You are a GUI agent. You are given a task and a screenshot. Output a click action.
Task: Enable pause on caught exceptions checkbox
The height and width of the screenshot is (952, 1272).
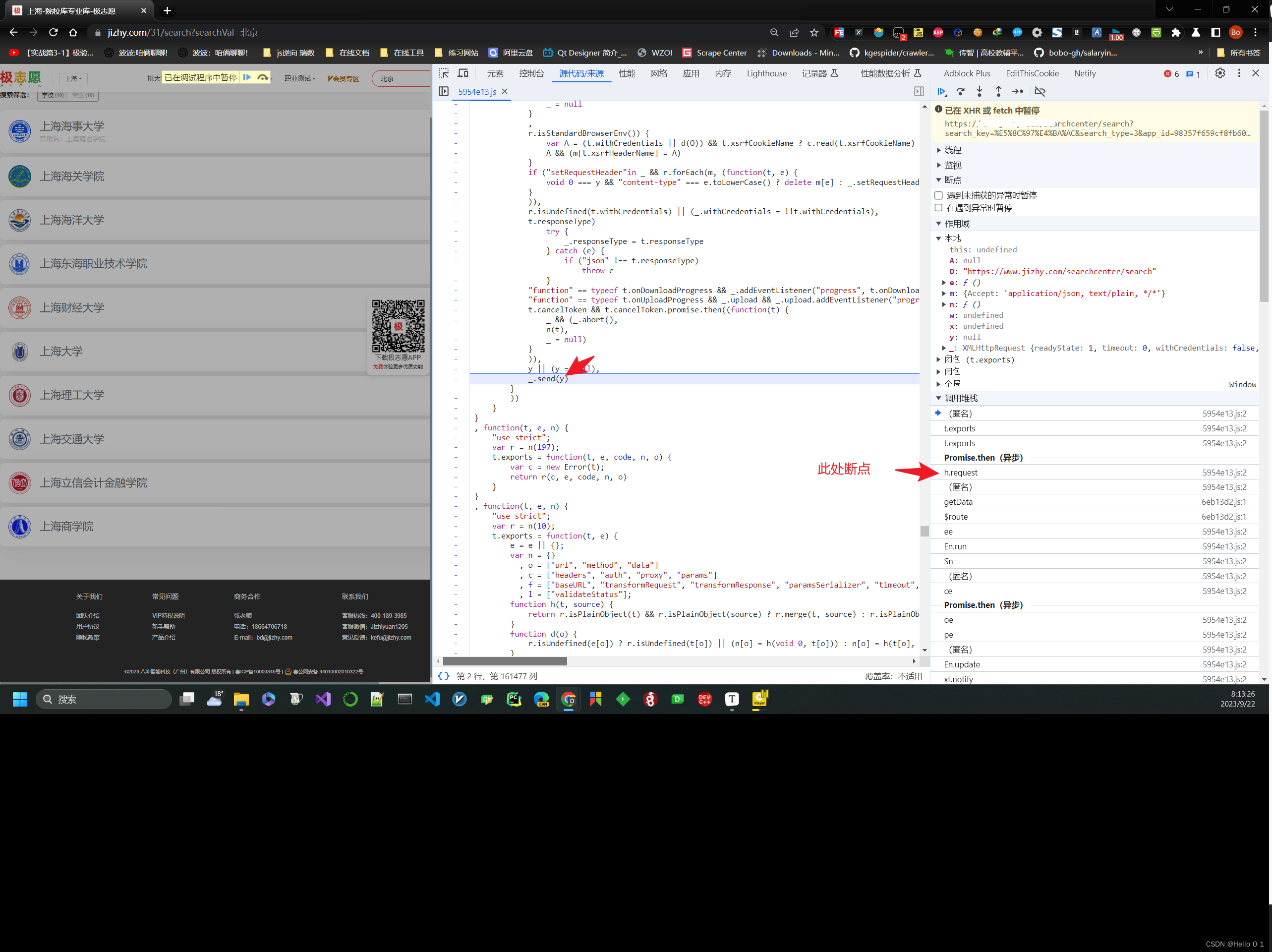pyautogui.click(x=938, y=208)
